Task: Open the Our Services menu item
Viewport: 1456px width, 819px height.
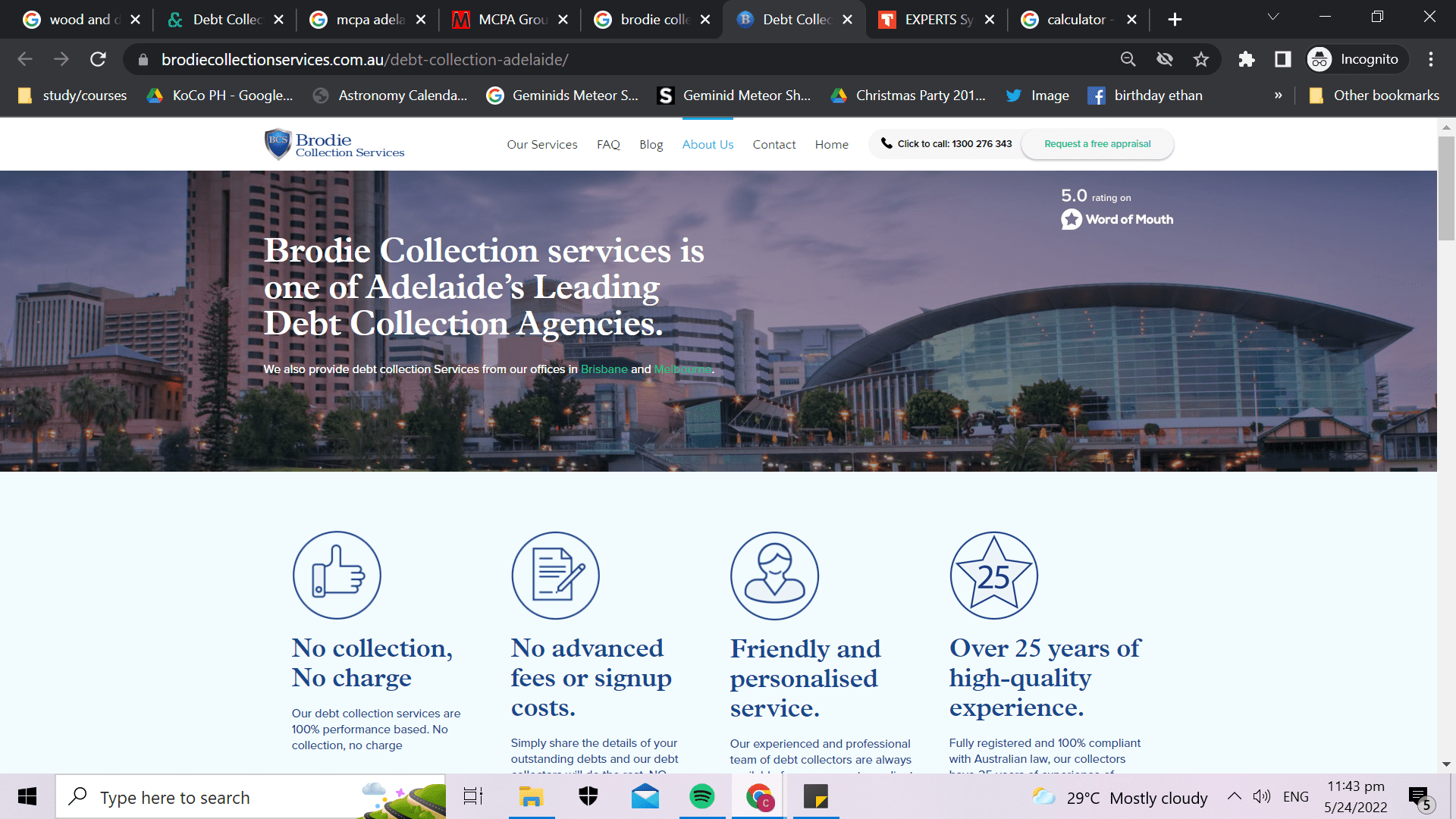Action: pos(542,144)
